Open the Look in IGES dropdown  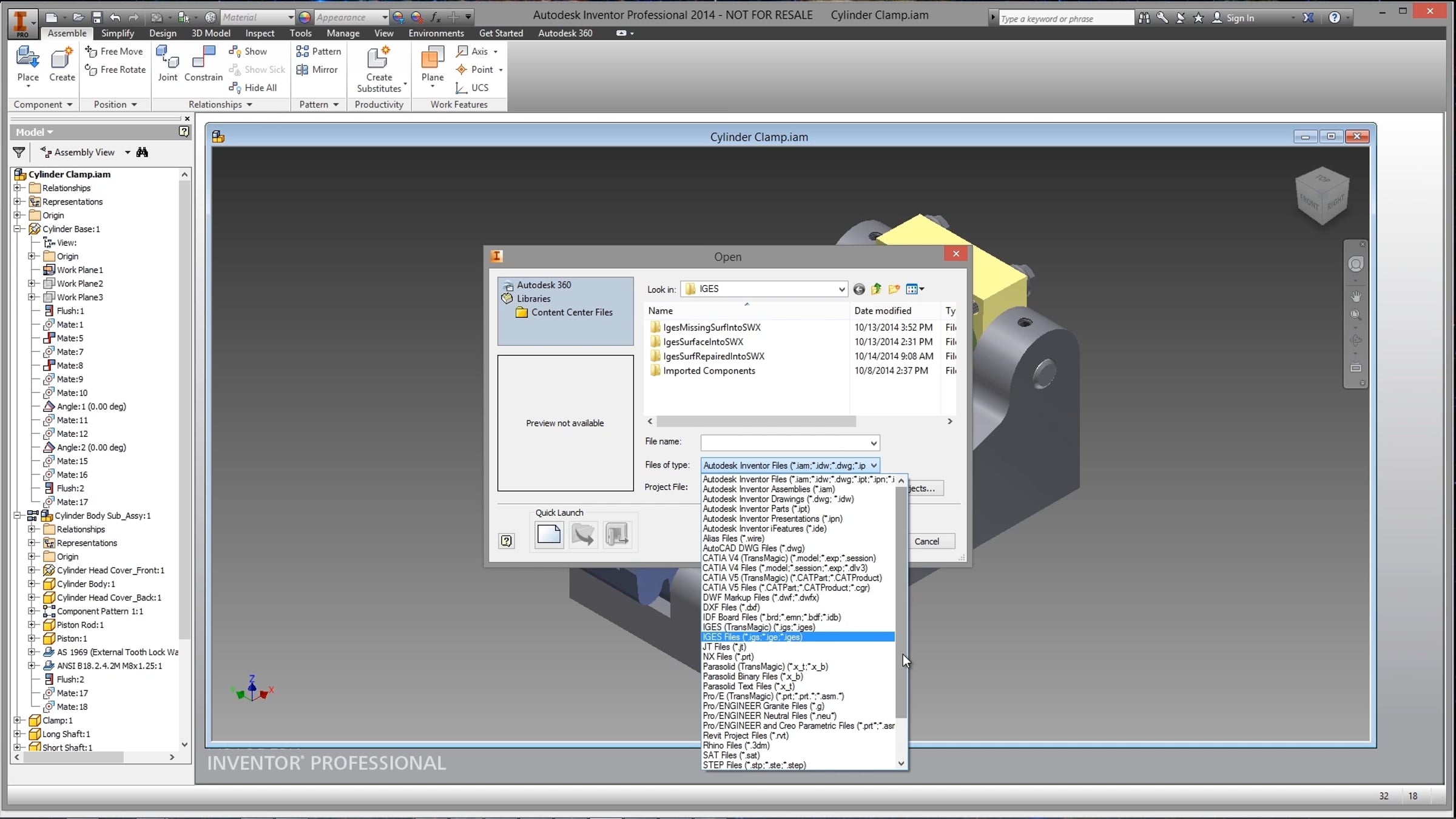coord(841,289)
